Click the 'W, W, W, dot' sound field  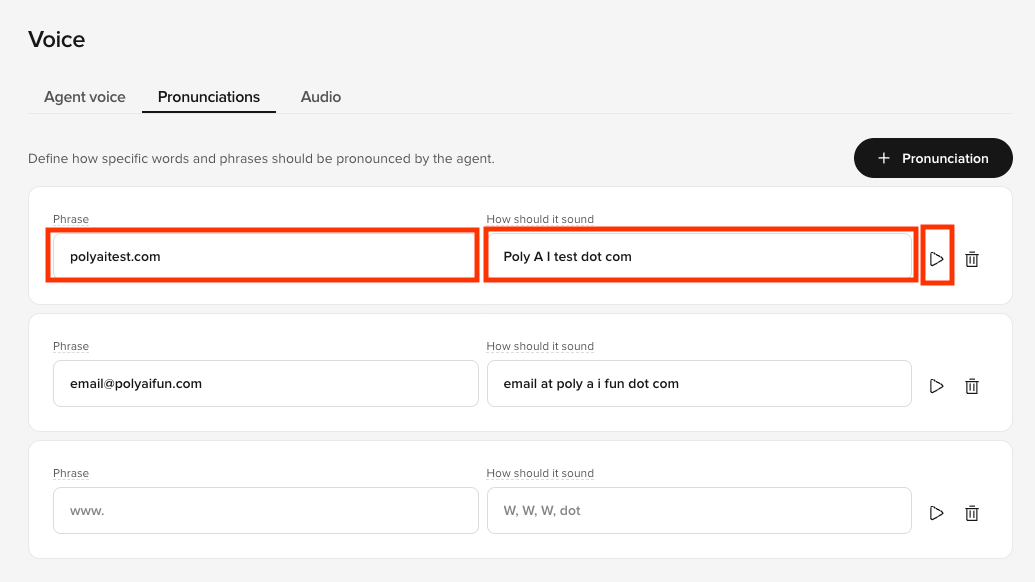pyautogui.click(x=699, y=510)
